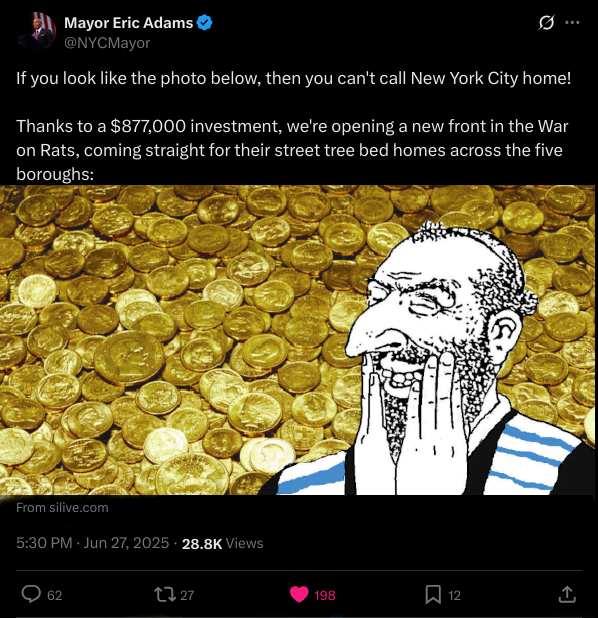Toggle the bookmark icon on this post
Viewport: 598px width, 618px height.
point(433,594)
